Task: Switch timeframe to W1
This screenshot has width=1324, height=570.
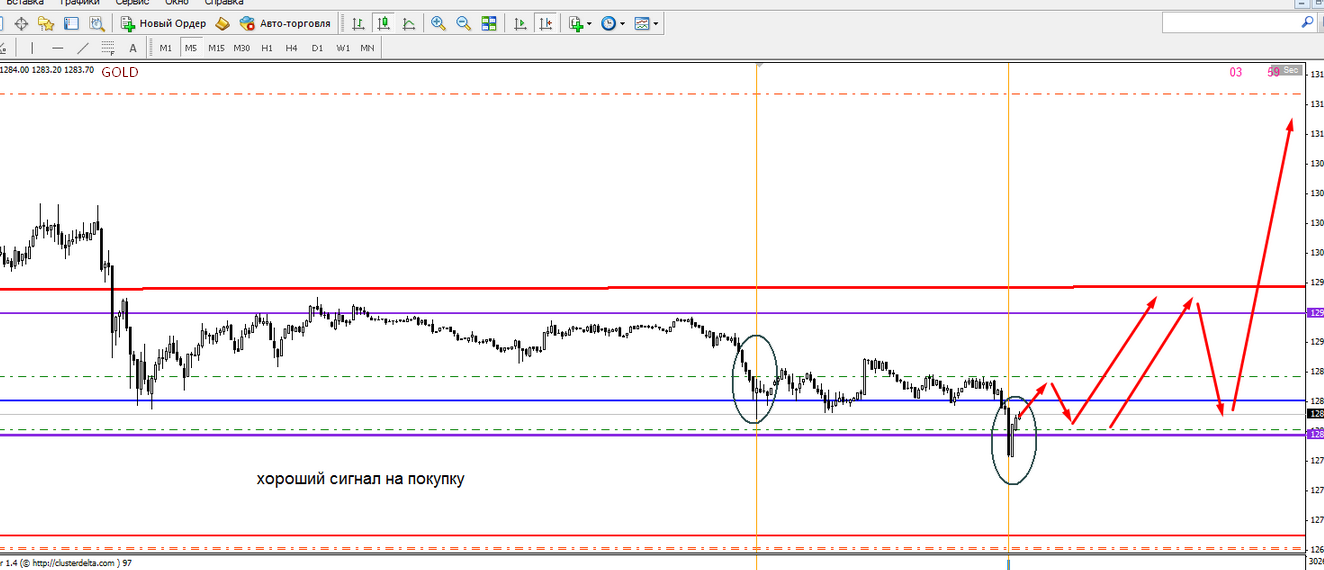Action: coord(343,47)
